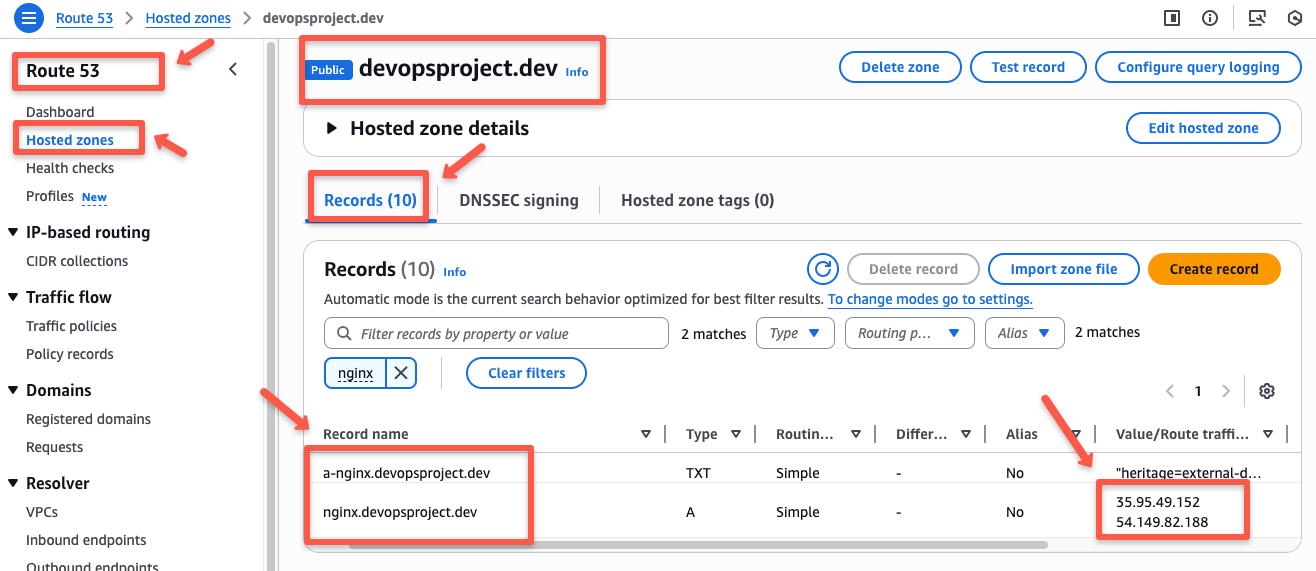Click the Create record button
Viewport: 1316px width, 571px height.
click(1214, 269)
